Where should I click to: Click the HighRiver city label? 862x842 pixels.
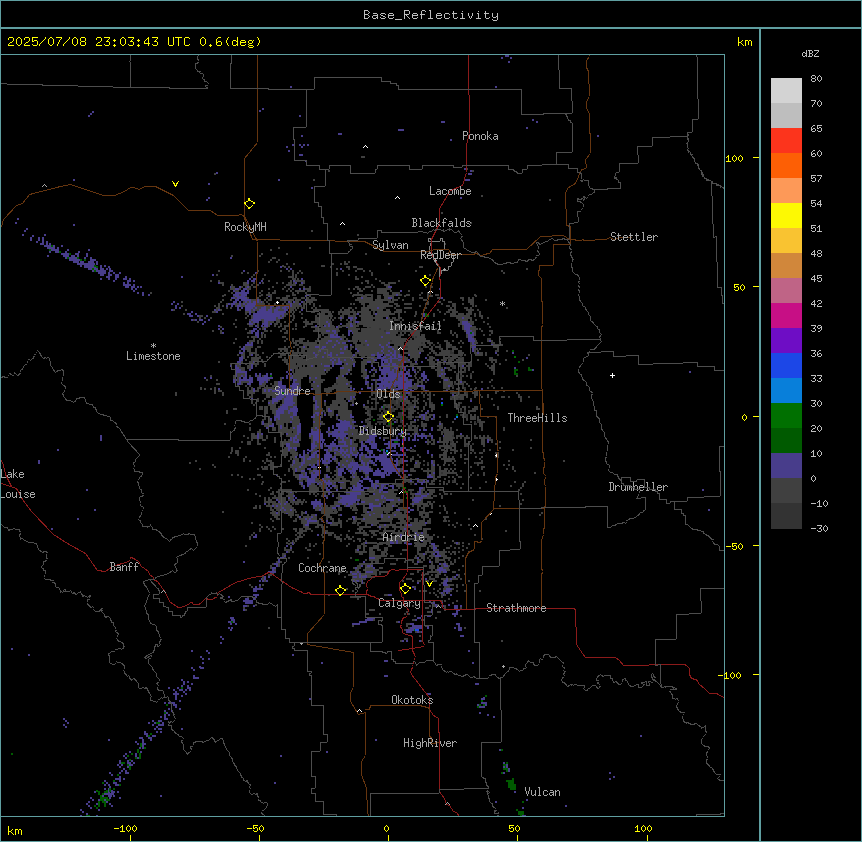point(430,743)
